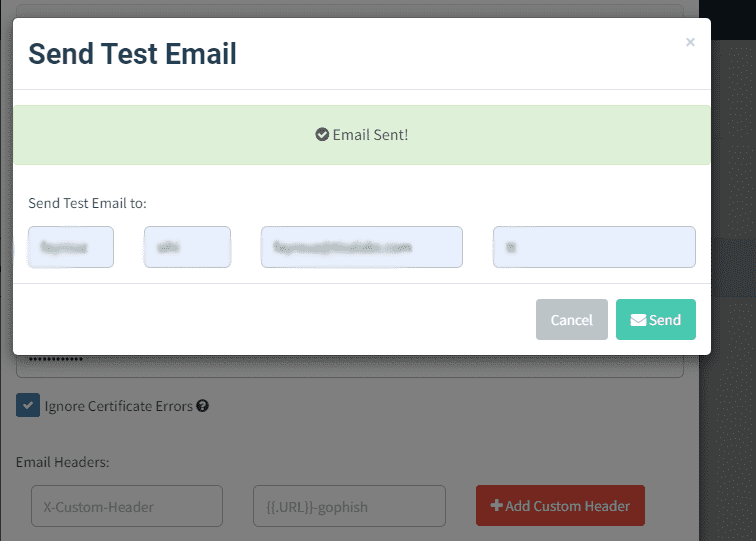Focus the {{.URL}}-gophish value field
Screen dimensions: 756x541
coord(349,506)
